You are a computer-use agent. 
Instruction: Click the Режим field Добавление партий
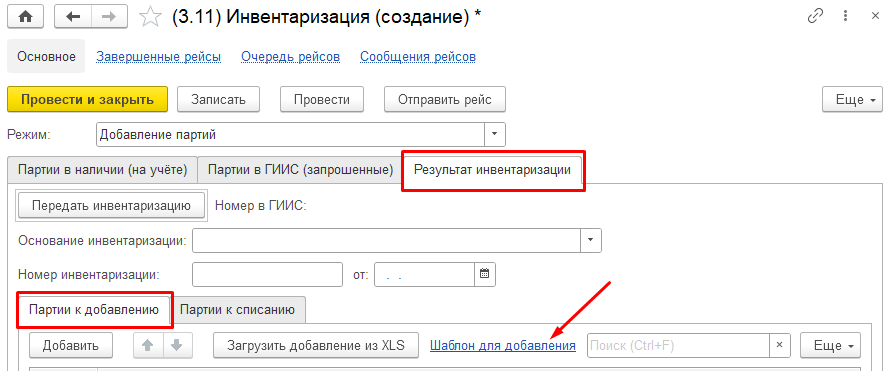[x=290, y=135]
